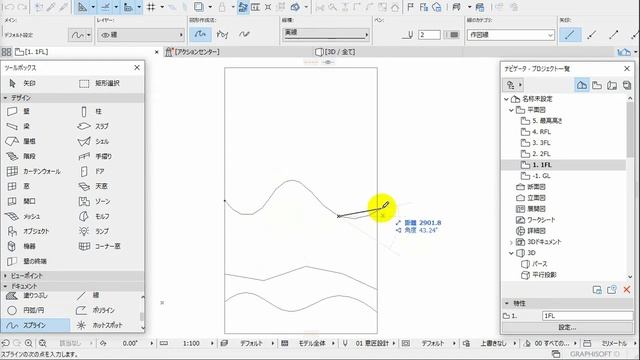Open the レイヤー layer dropdown
The width and height of the screenshot is (640, 360).
tap(141, 35)
